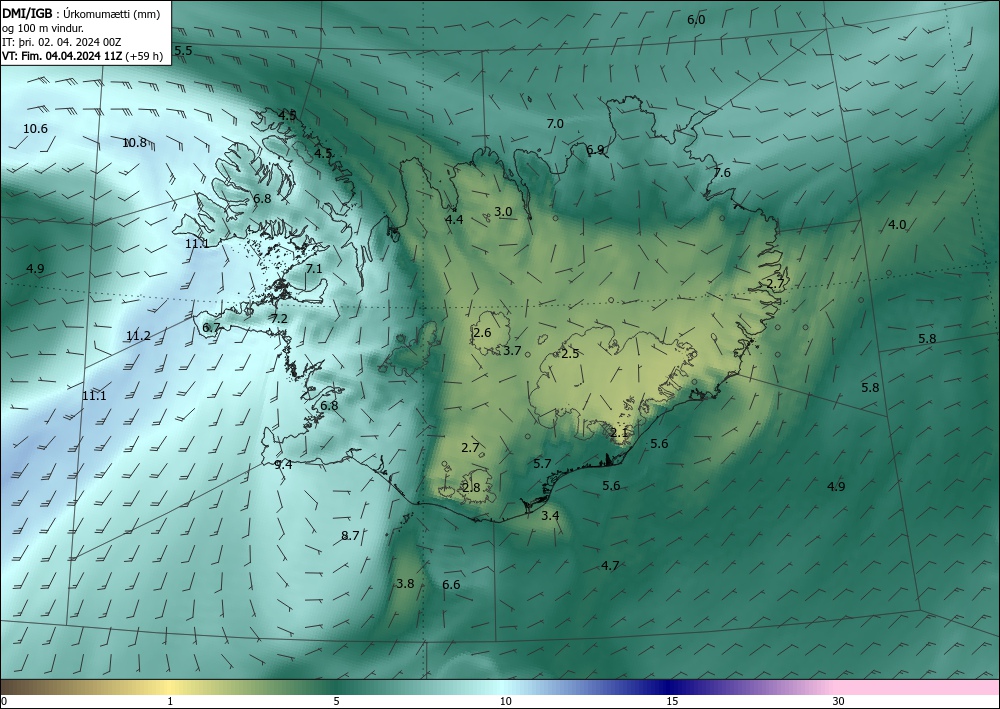Click the 4.0 value label
Image resolution: width=1000 pixels, height=709 pixels.
897,224
